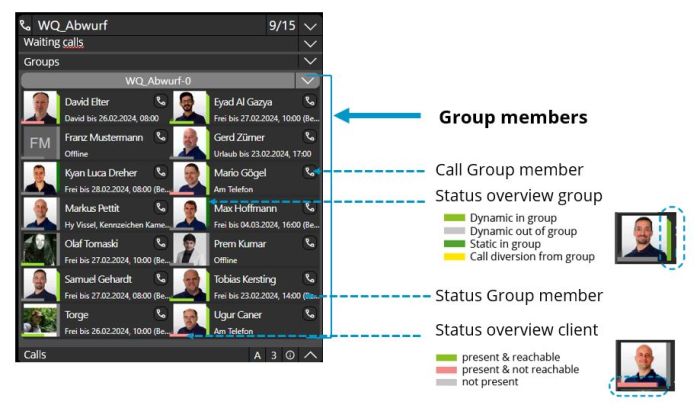Open the info icon in Calls bar
This screenshot has height=408, width=700.
click(x=290, y=355)
